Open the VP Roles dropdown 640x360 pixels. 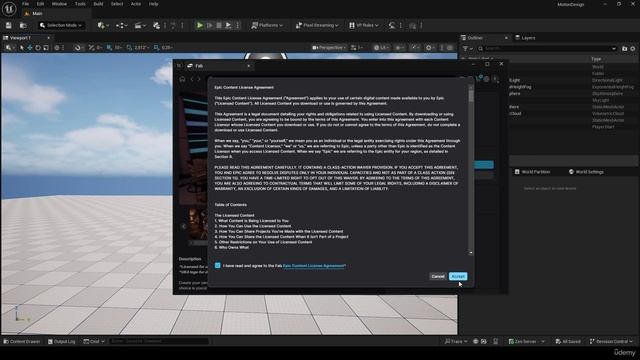point(363,25)
